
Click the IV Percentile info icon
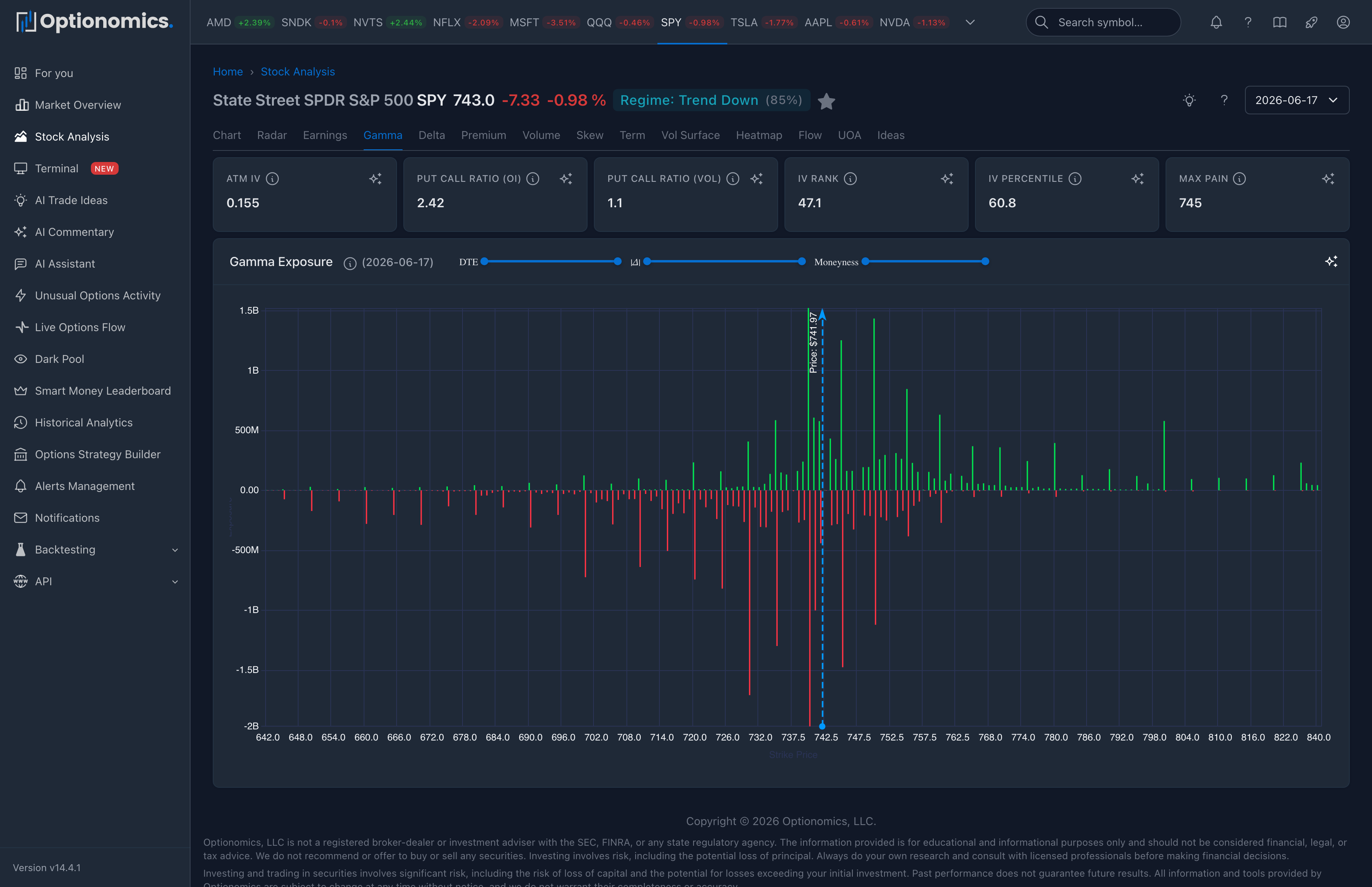point(1075,179)
